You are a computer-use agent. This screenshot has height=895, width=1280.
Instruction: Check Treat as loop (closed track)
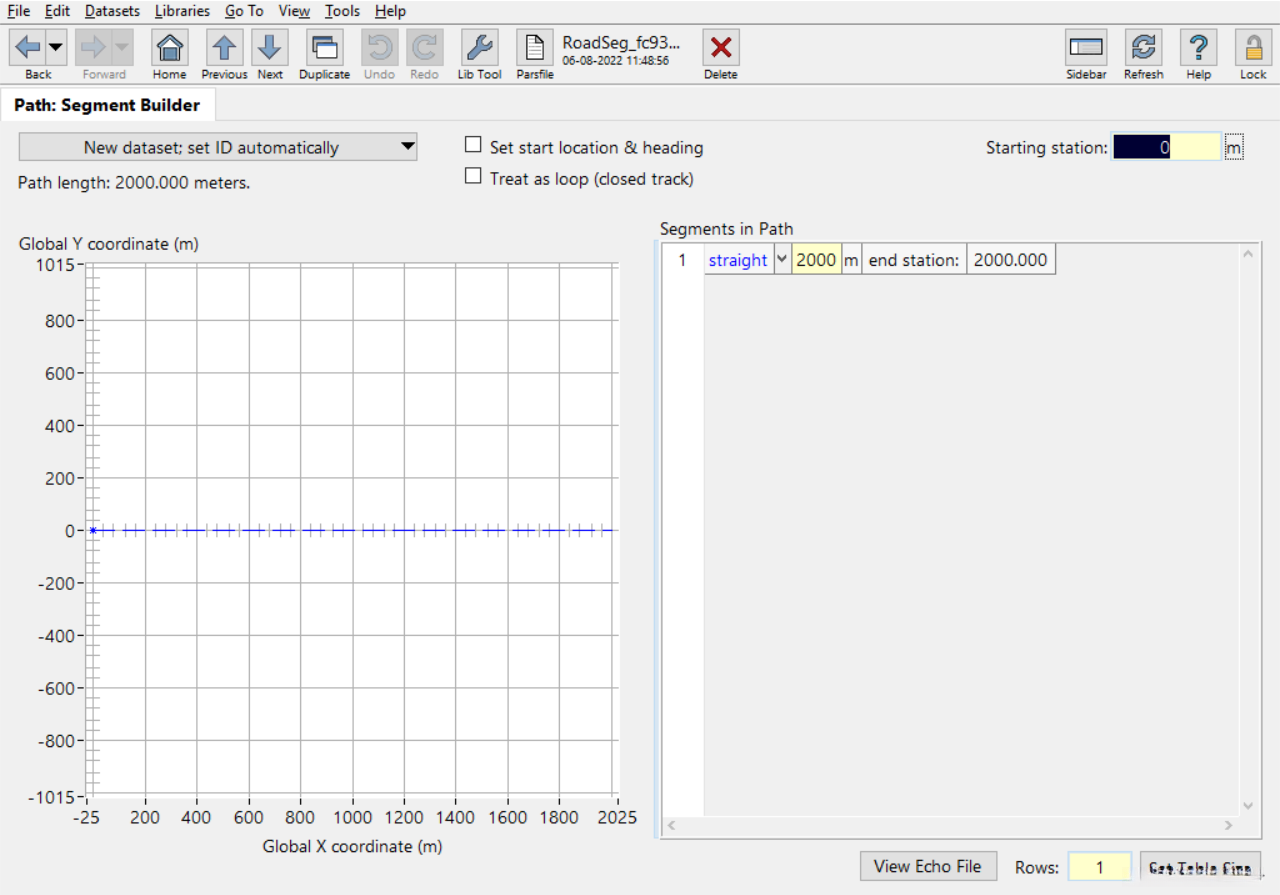474,177
